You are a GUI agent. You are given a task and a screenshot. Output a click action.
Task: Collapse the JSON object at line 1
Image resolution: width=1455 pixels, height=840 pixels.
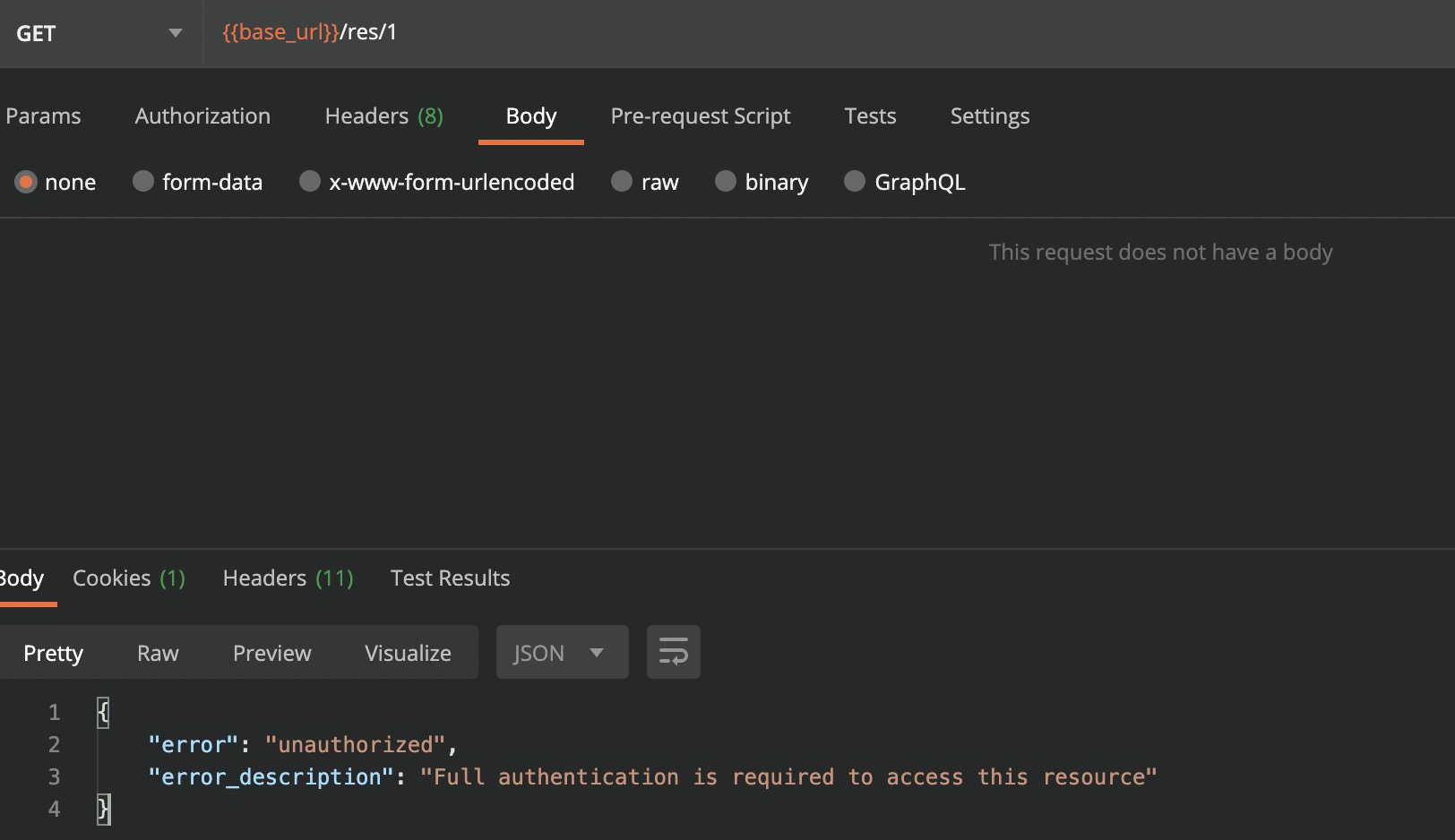point(103,712)
